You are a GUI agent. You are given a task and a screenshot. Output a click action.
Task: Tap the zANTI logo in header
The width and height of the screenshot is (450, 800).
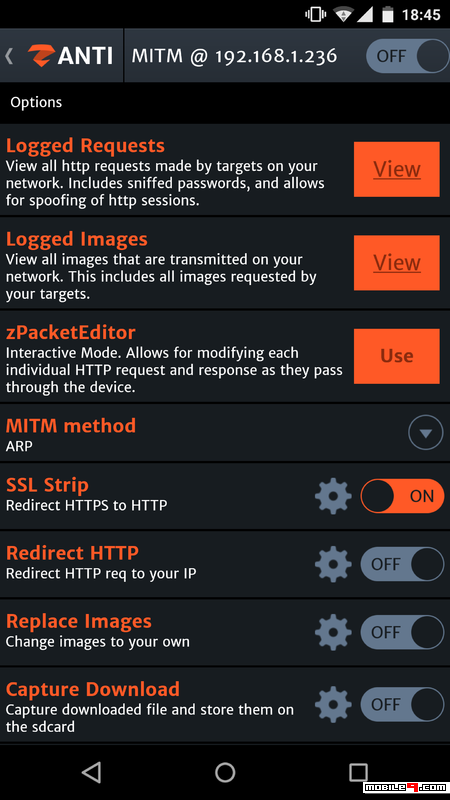point(70,55)
